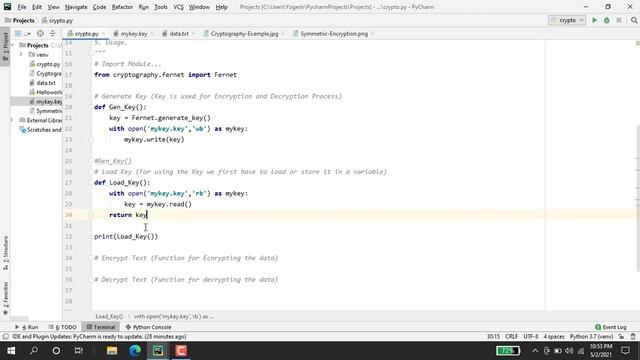Close the data.txt editor tab
This screenshot has height=360, width=640.
tap(193, 34)
